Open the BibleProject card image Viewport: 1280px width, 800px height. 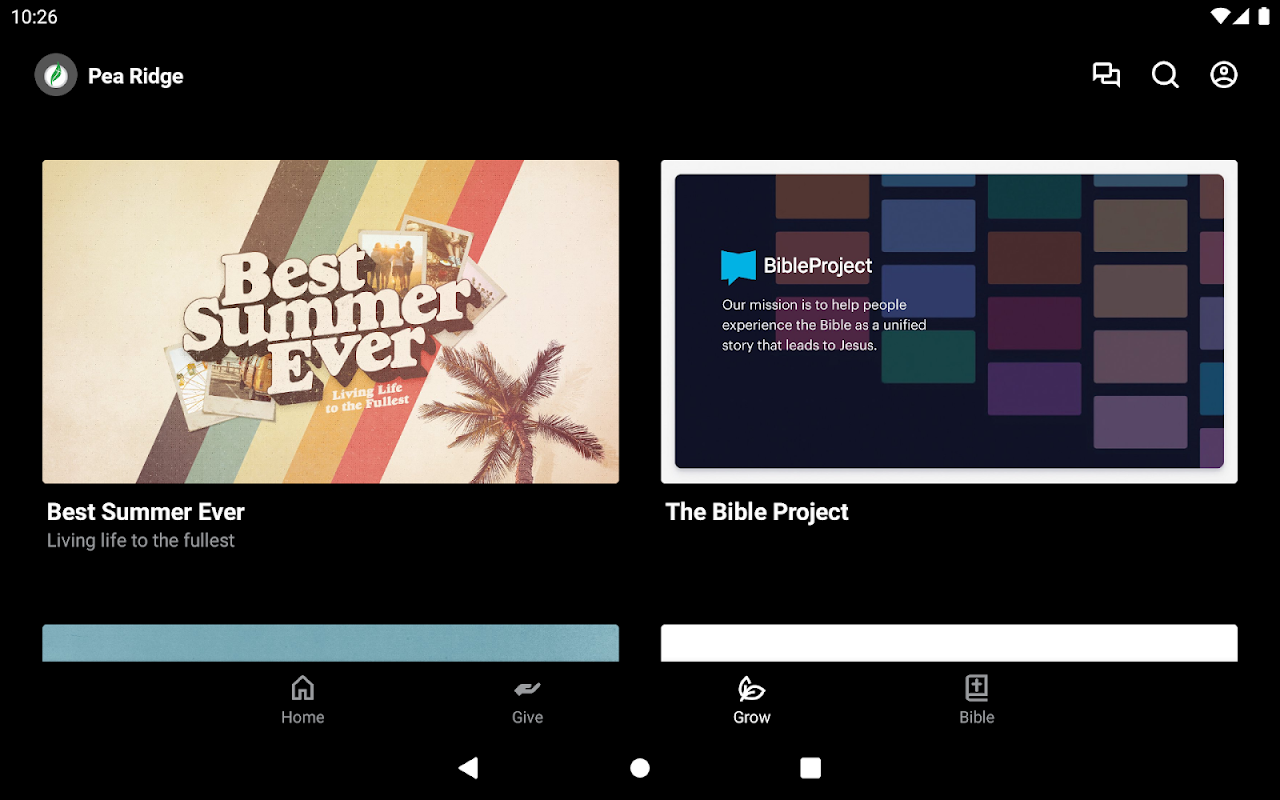click(949, 322)
